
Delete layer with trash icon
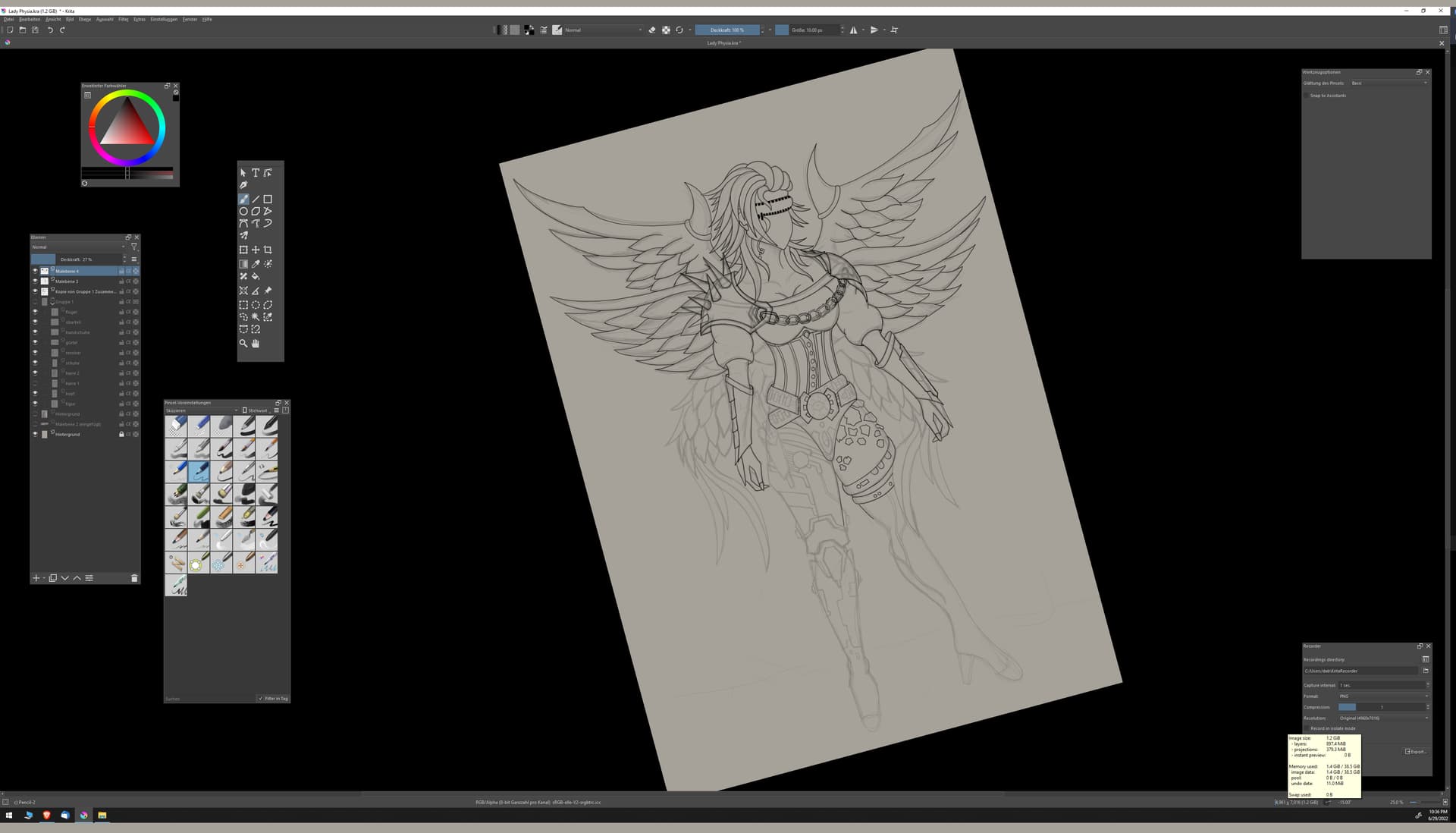(x=134, y=578)
